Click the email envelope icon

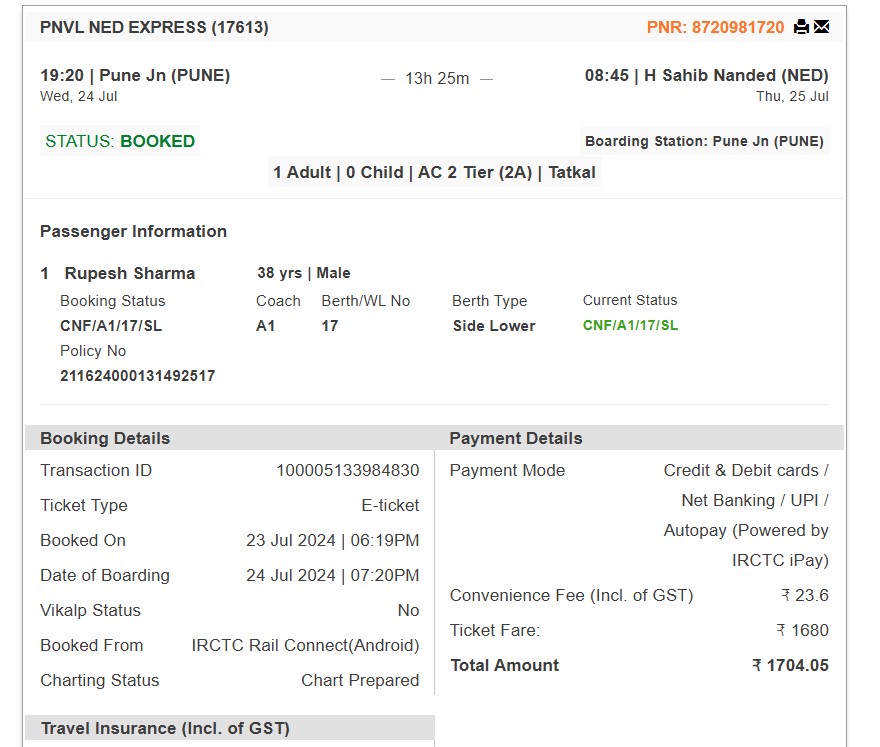(x=821, y=26)
